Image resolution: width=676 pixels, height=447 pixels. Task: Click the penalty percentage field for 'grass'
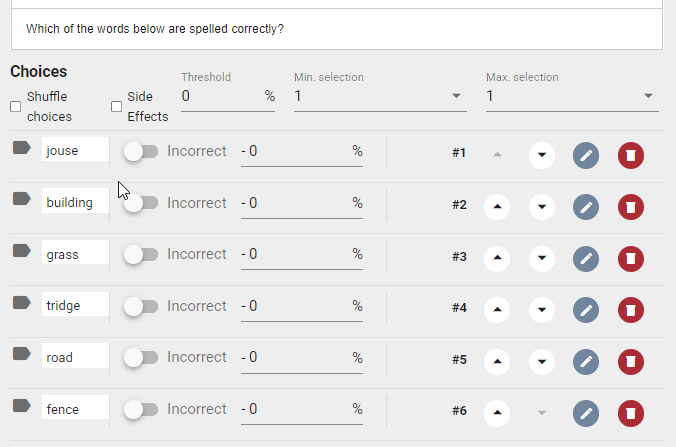coord(301,255)
